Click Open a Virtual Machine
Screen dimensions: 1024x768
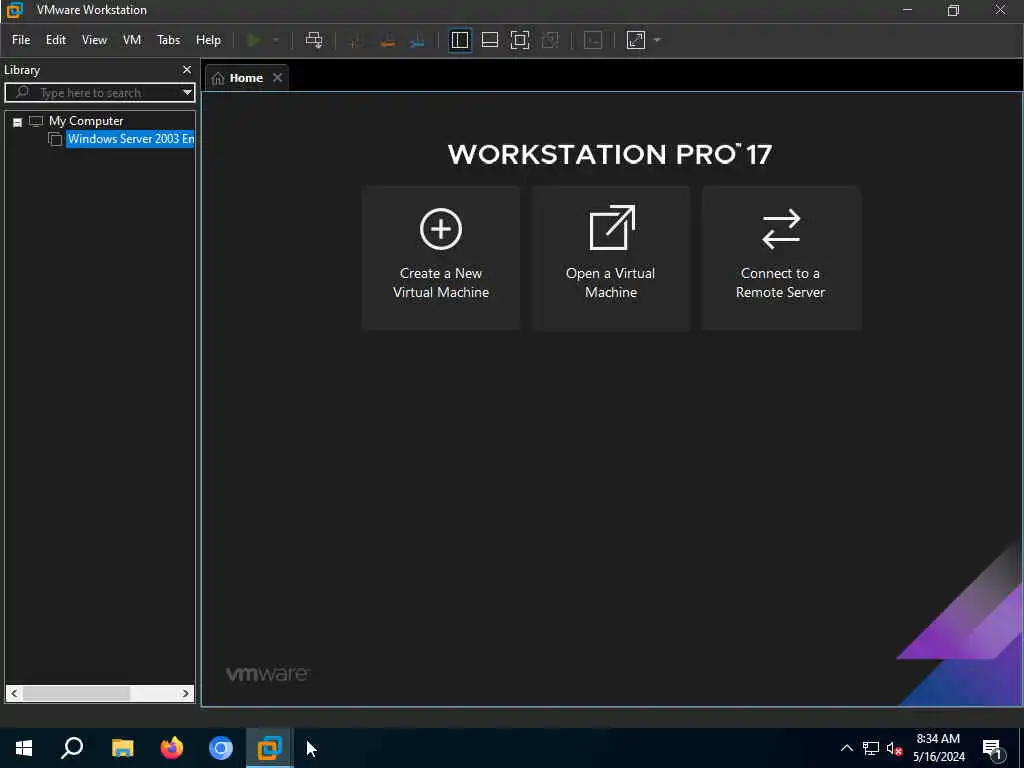coord(611,258)
